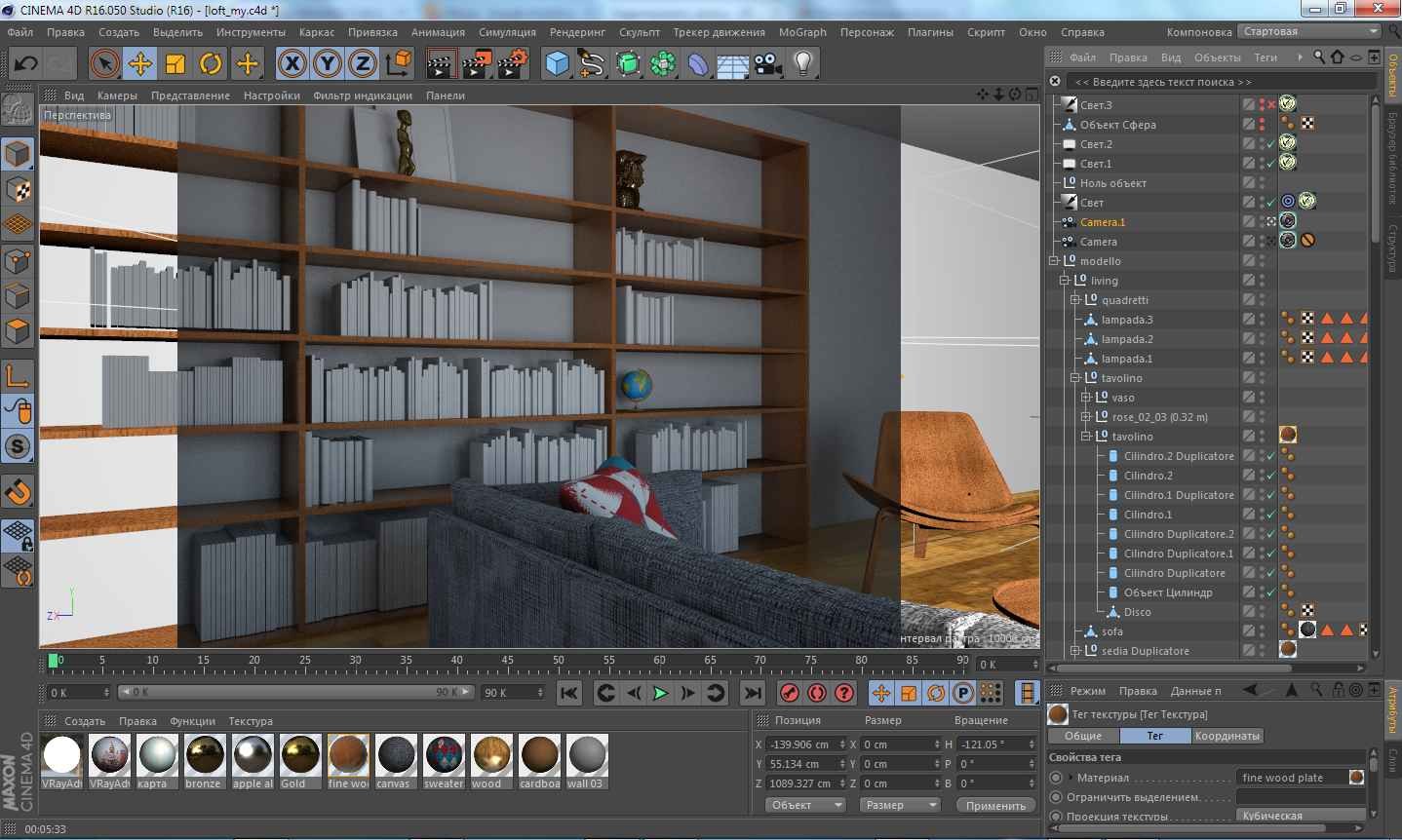The height and width of the screenshot is (840, 1402).
Task: Toggle the Материал radio circle
Action: 1056,778
